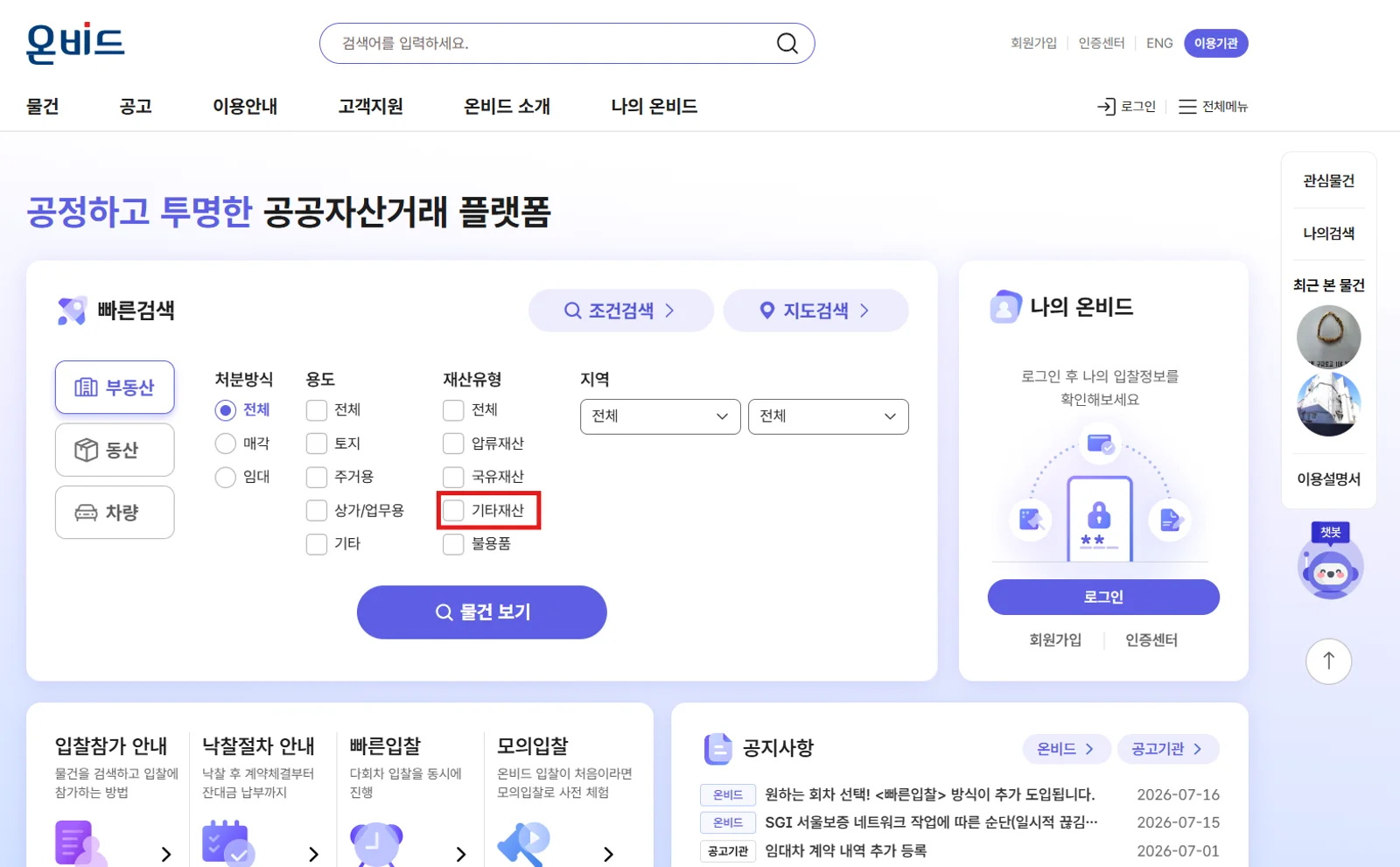Click the 공지사항 notice icon
Image resolution: width=1400 pixels, height=867 pixels.
pyautogui.click(x=717, y=748)
